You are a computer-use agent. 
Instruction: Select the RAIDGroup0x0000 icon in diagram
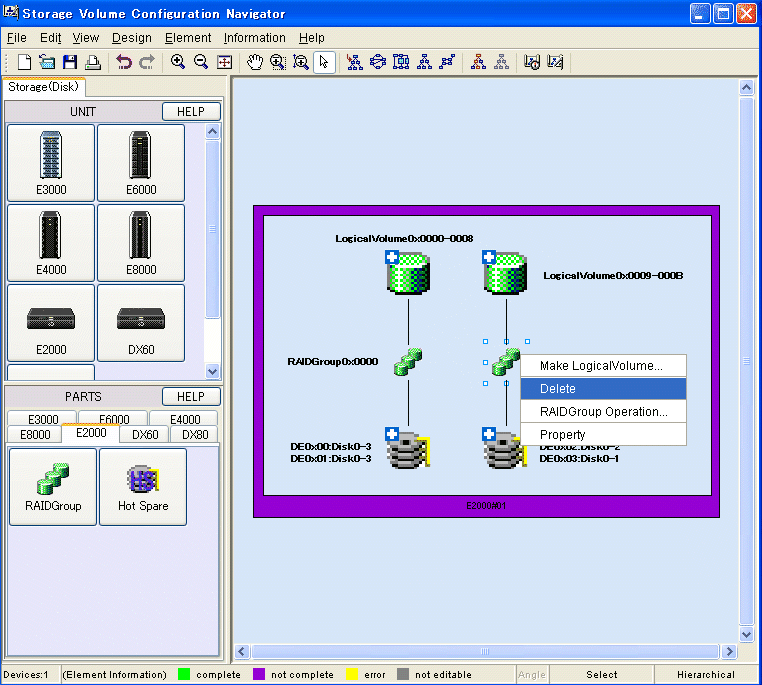(408, 362)
